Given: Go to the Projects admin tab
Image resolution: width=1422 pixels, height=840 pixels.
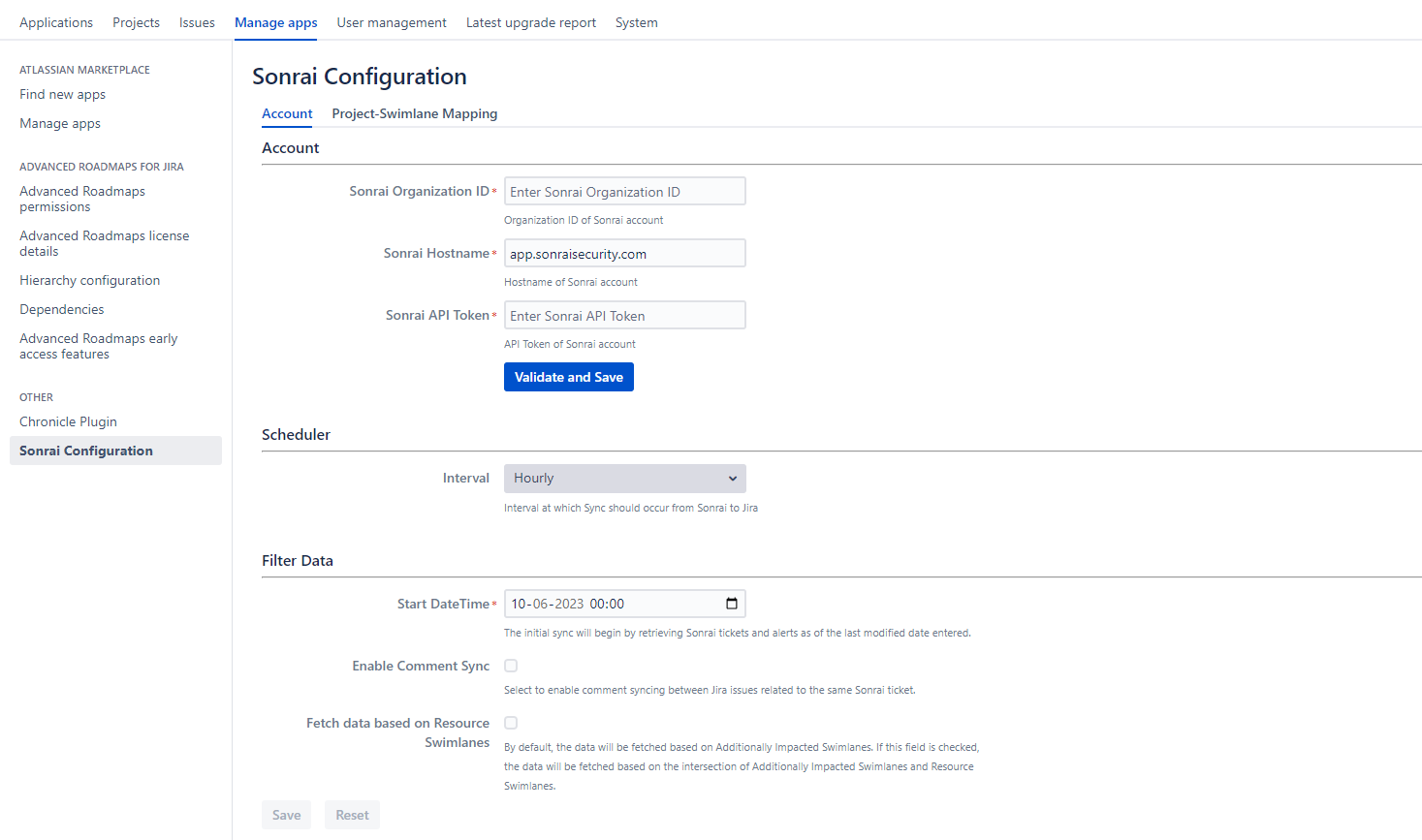Looking at the screenshot, I should point(136,22).
